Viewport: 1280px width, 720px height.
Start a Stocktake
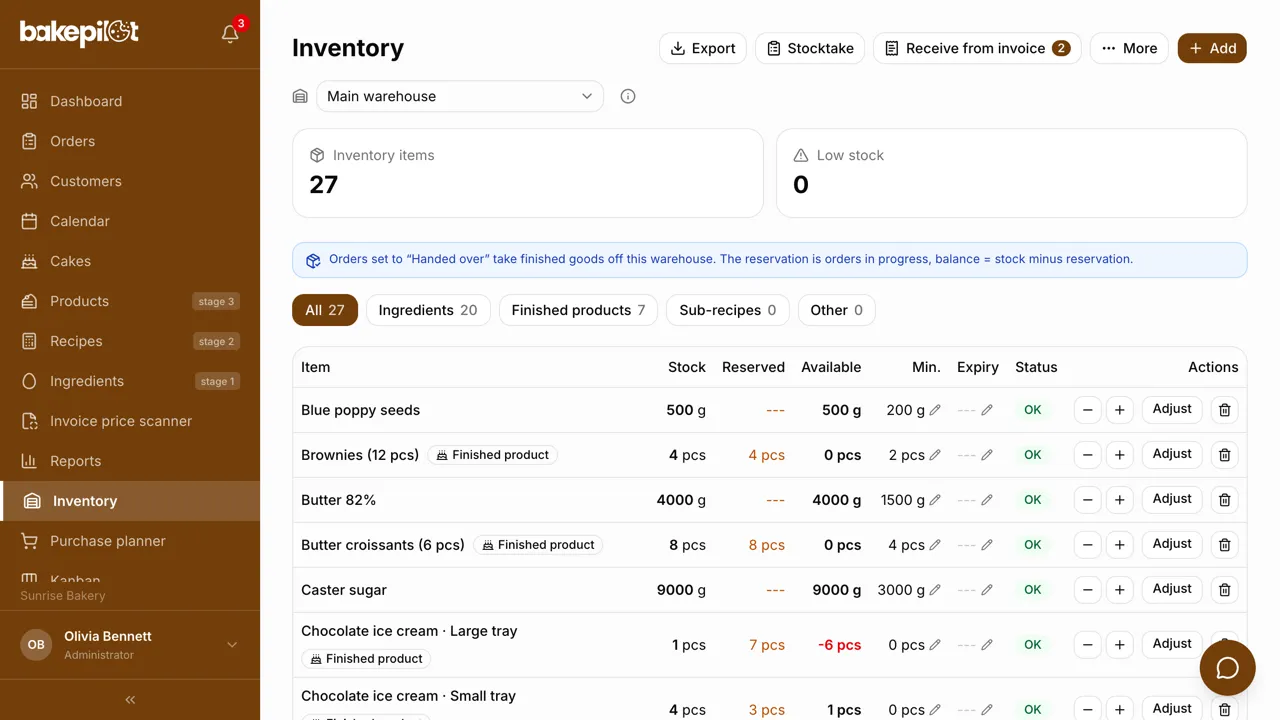pos(810,48)
